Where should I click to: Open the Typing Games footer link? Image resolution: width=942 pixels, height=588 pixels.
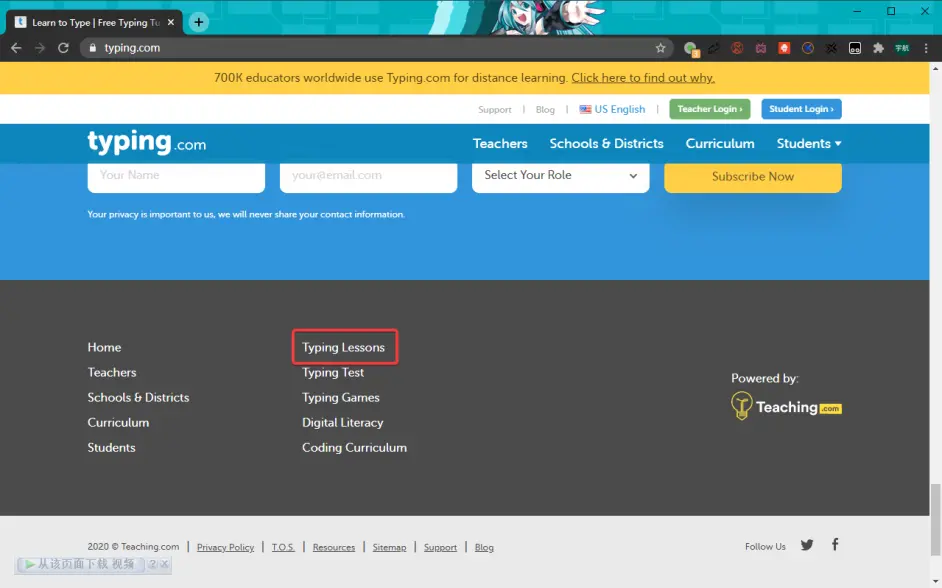click(x=341, y=398)
